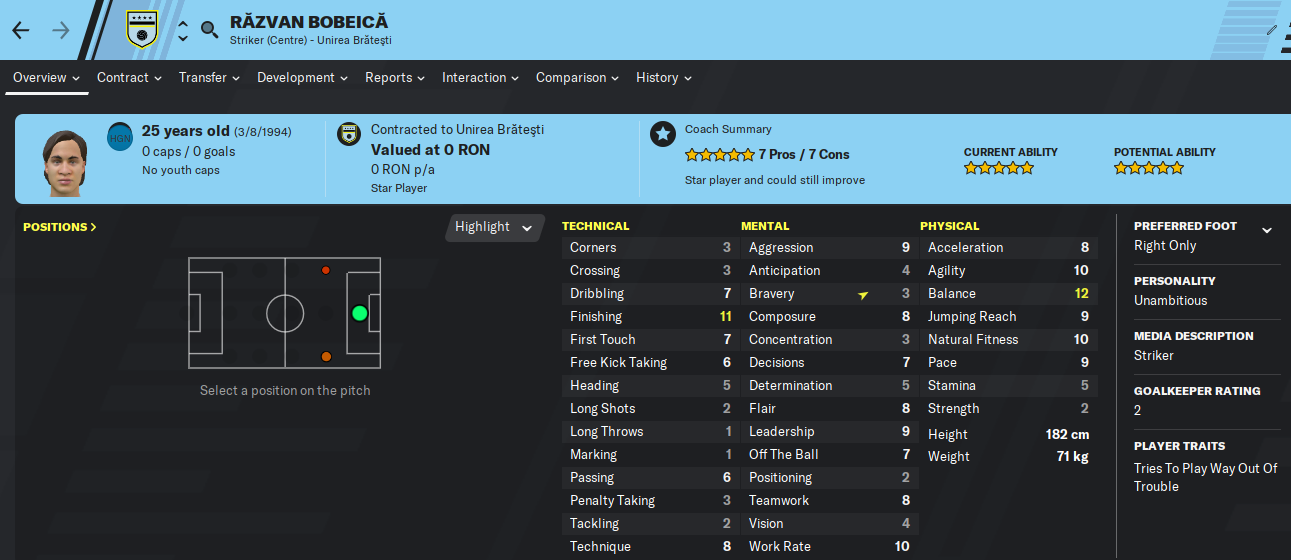Open the Development menu
The width and height of the screenshot is (1291, 560).
tap(302, 77)
